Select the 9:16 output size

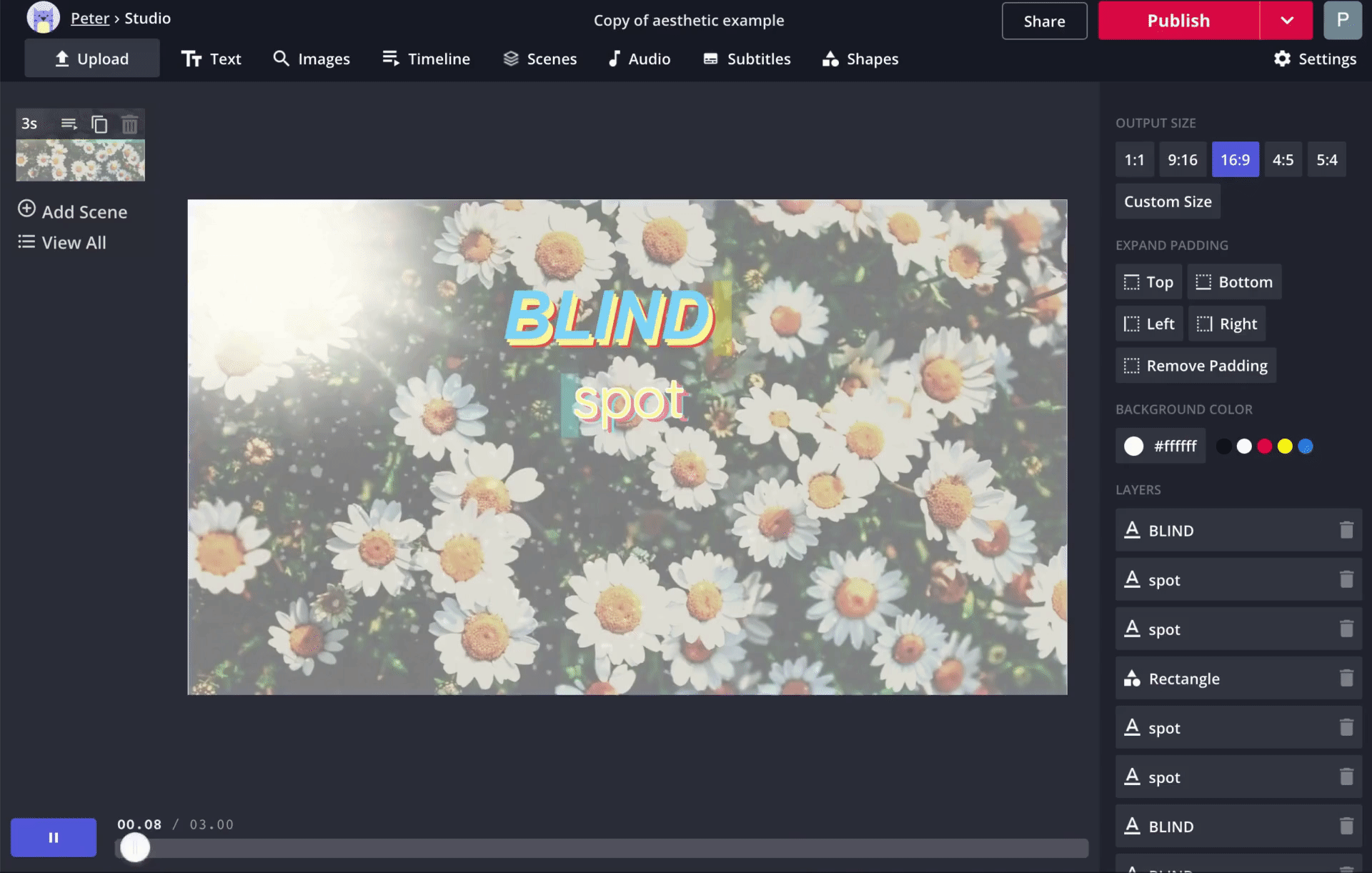pyautogui.click(x=1182, y=160)
